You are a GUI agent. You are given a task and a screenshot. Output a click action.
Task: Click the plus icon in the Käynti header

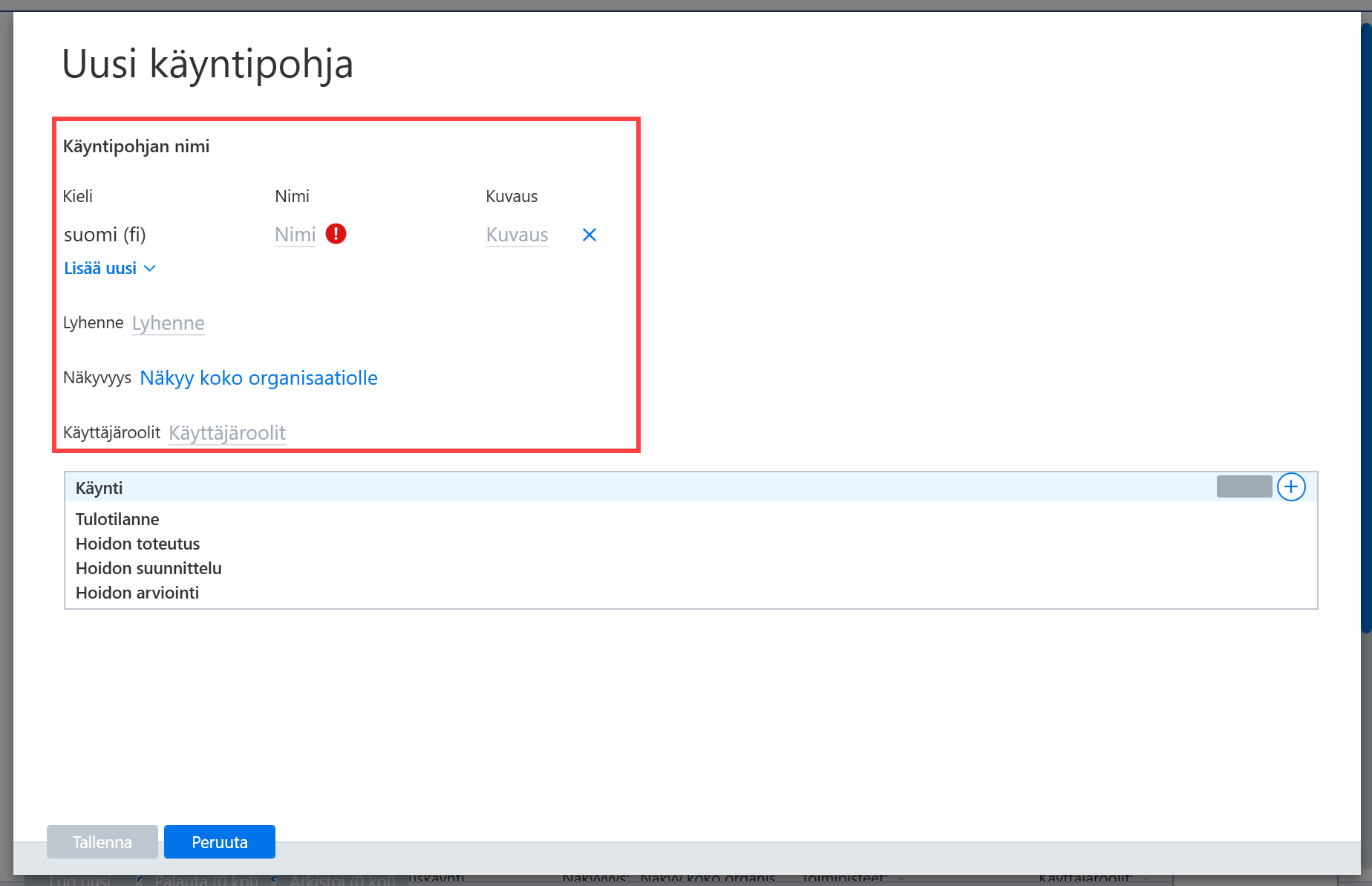[1291, 487]
